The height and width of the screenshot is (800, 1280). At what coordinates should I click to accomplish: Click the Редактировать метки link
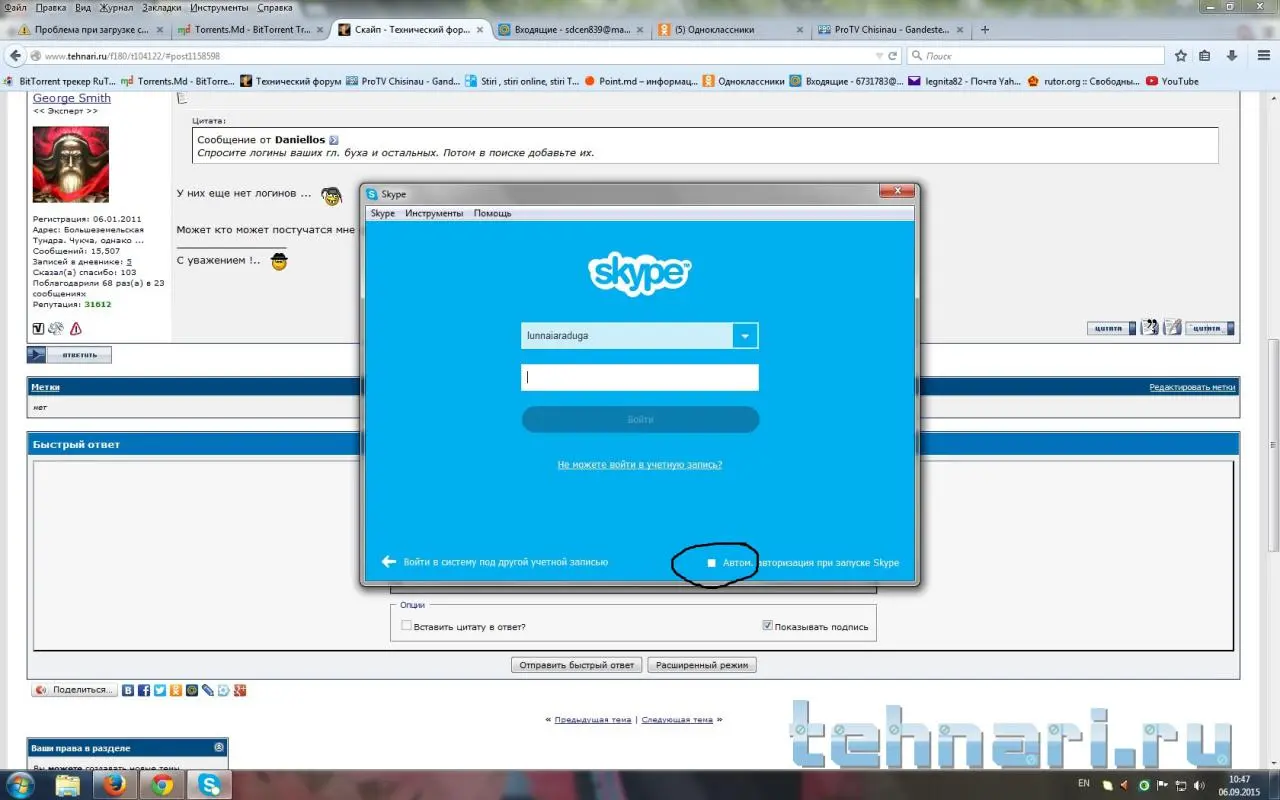pos(1192,387)
